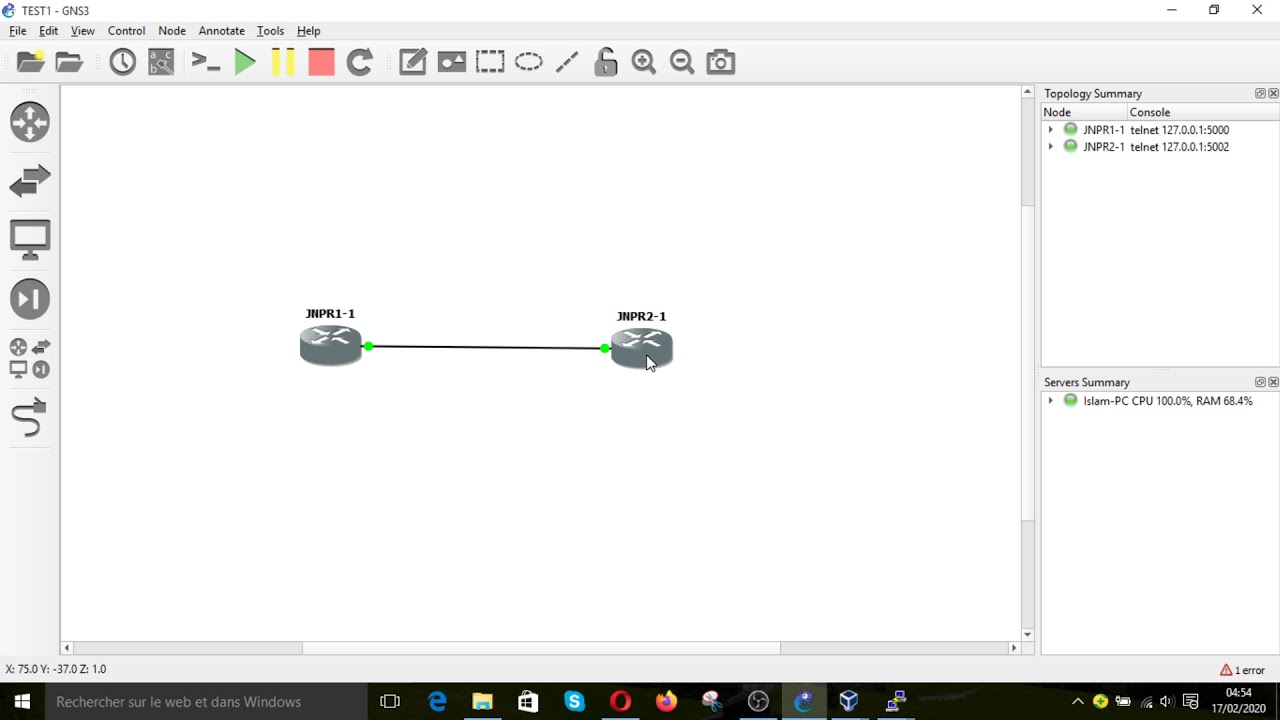Browse all devices sidebar icon
The image size is (1280, 720).
(30, 358)
